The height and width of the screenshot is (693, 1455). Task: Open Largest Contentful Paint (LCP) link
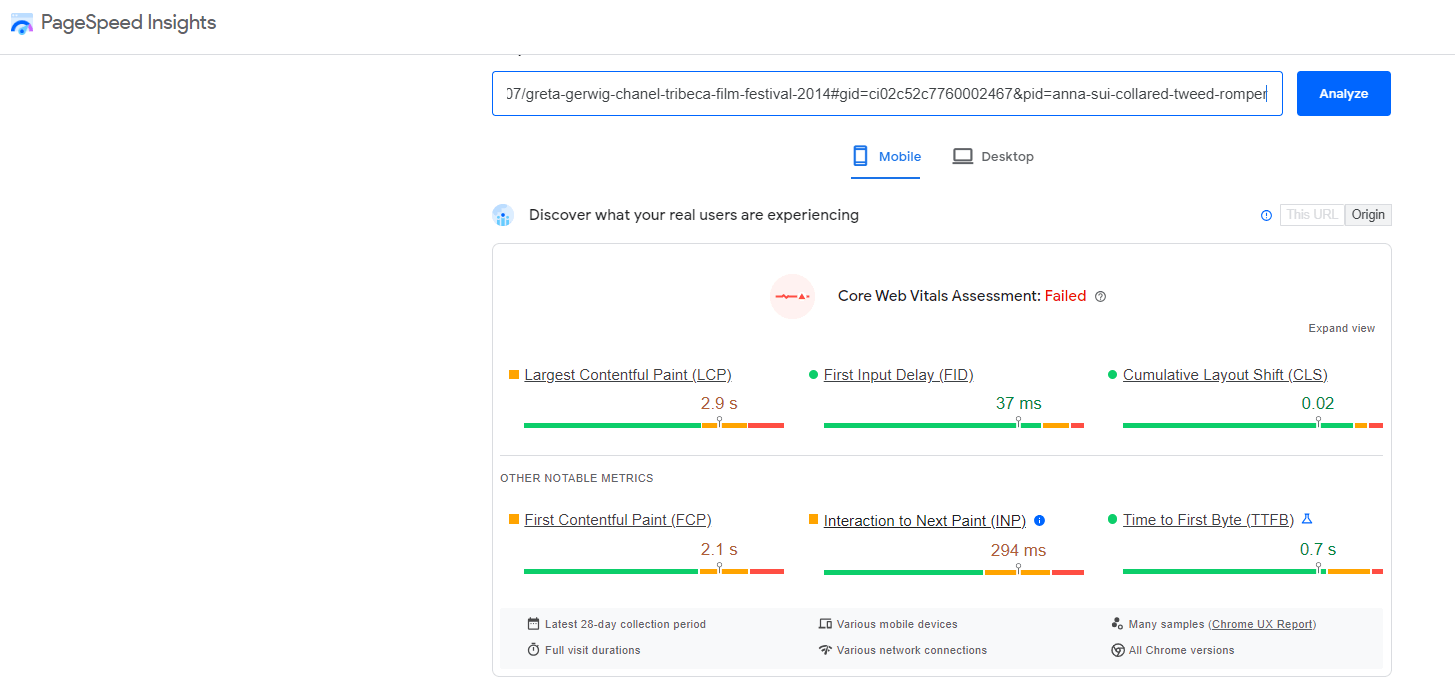pos(628,375)
